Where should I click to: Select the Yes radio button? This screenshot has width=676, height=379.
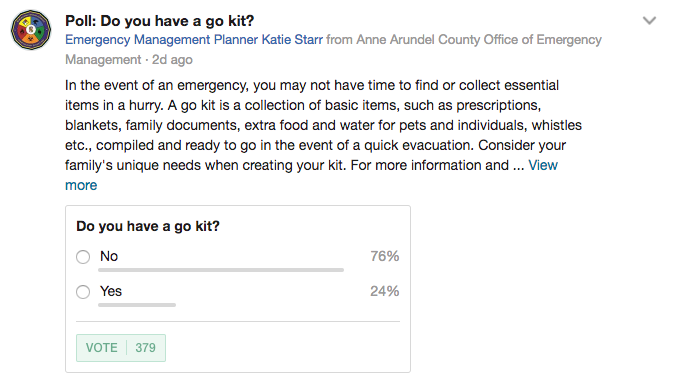tap(83, 292)
